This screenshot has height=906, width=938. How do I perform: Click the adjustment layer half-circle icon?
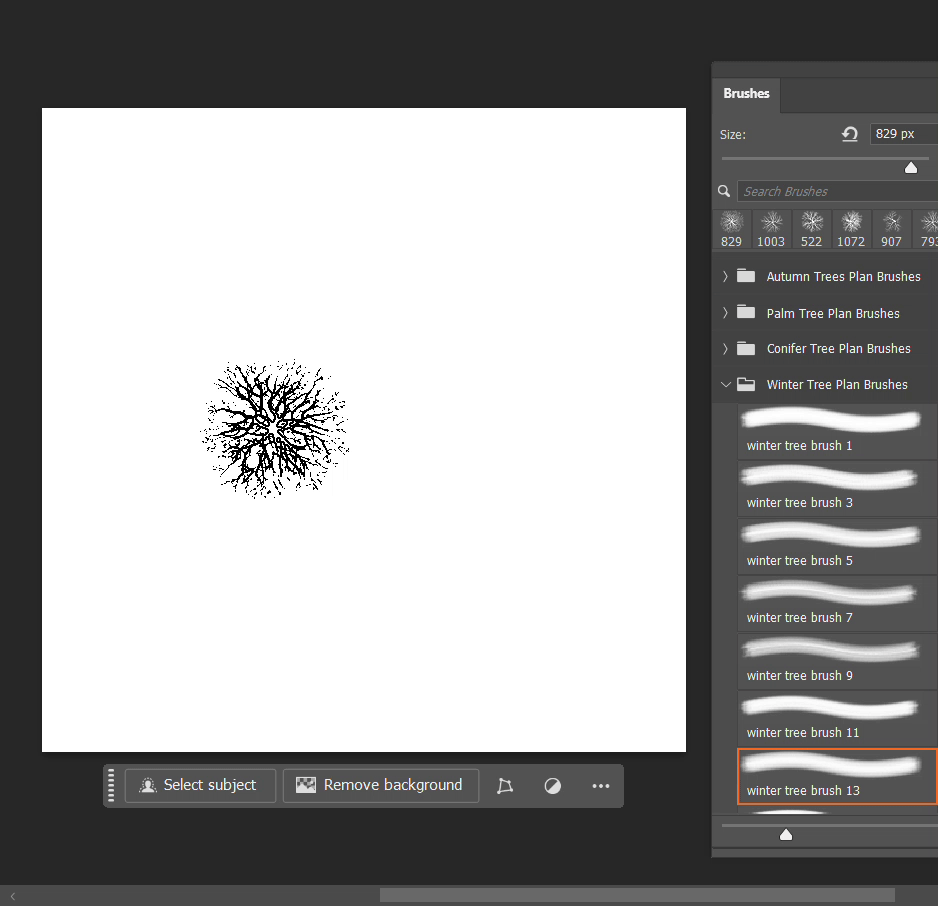coord(552,786)
